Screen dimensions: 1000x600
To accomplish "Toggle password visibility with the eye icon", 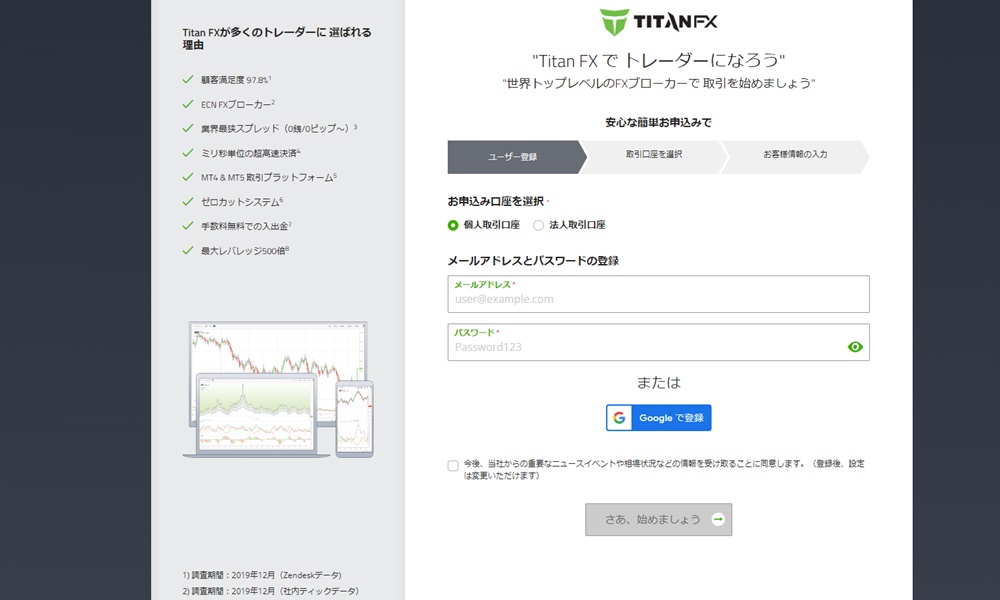I will pyautogui.click(x=855, y=346).
